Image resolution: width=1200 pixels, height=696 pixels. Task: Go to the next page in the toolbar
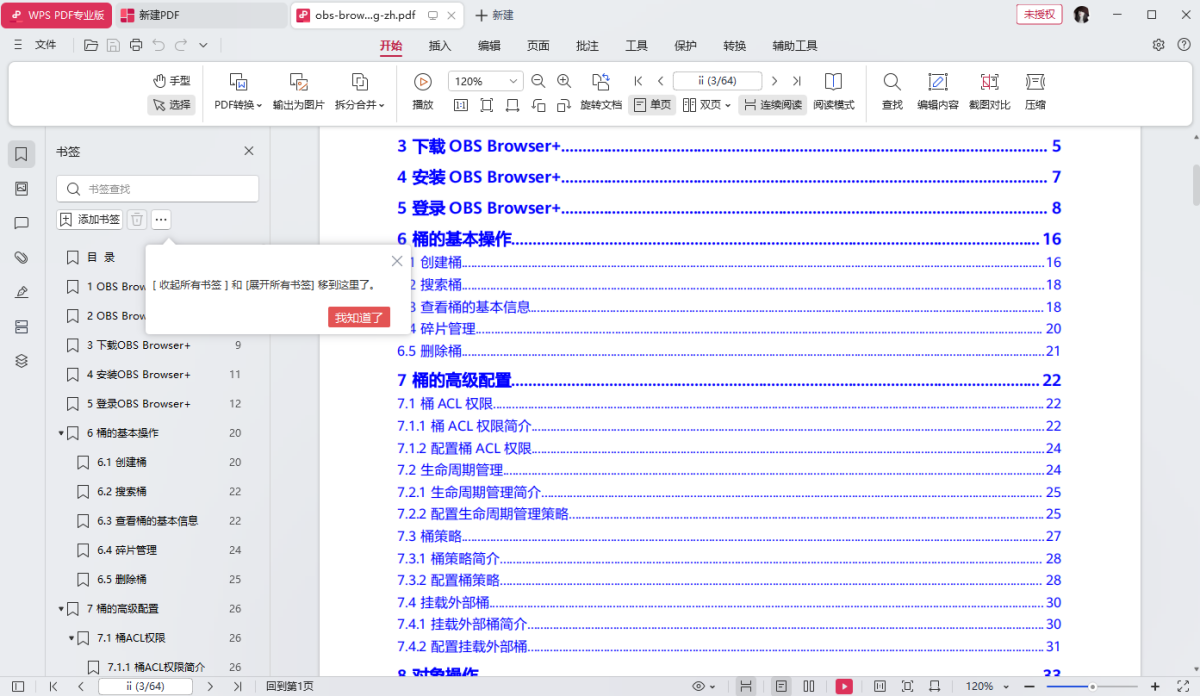[774, 81]
